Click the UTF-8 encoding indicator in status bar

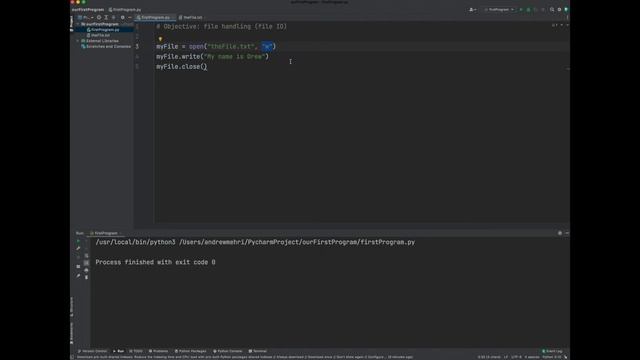point(516,357)
